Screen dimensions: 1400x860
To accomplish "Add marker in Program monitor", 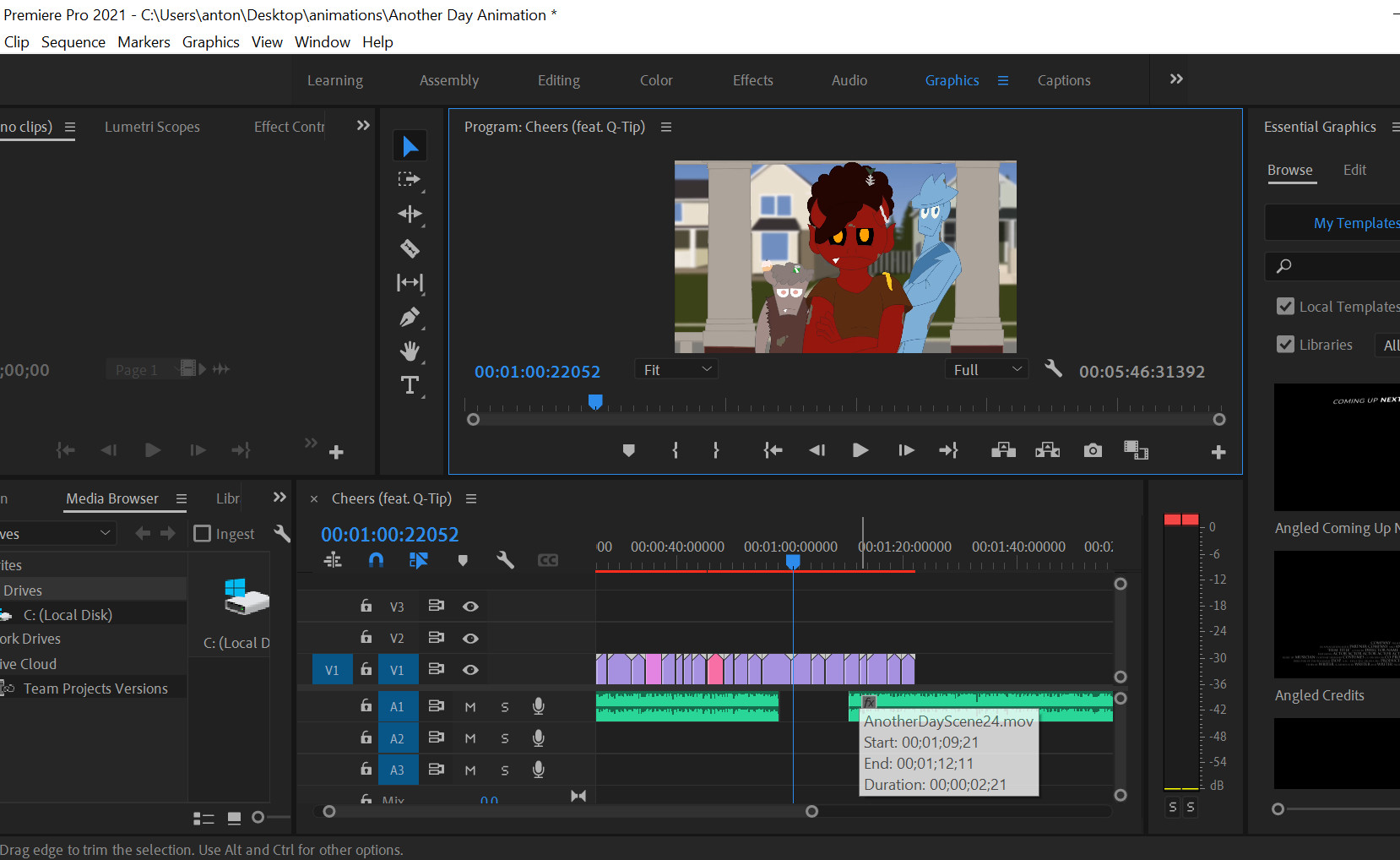I will coord(628,450).
